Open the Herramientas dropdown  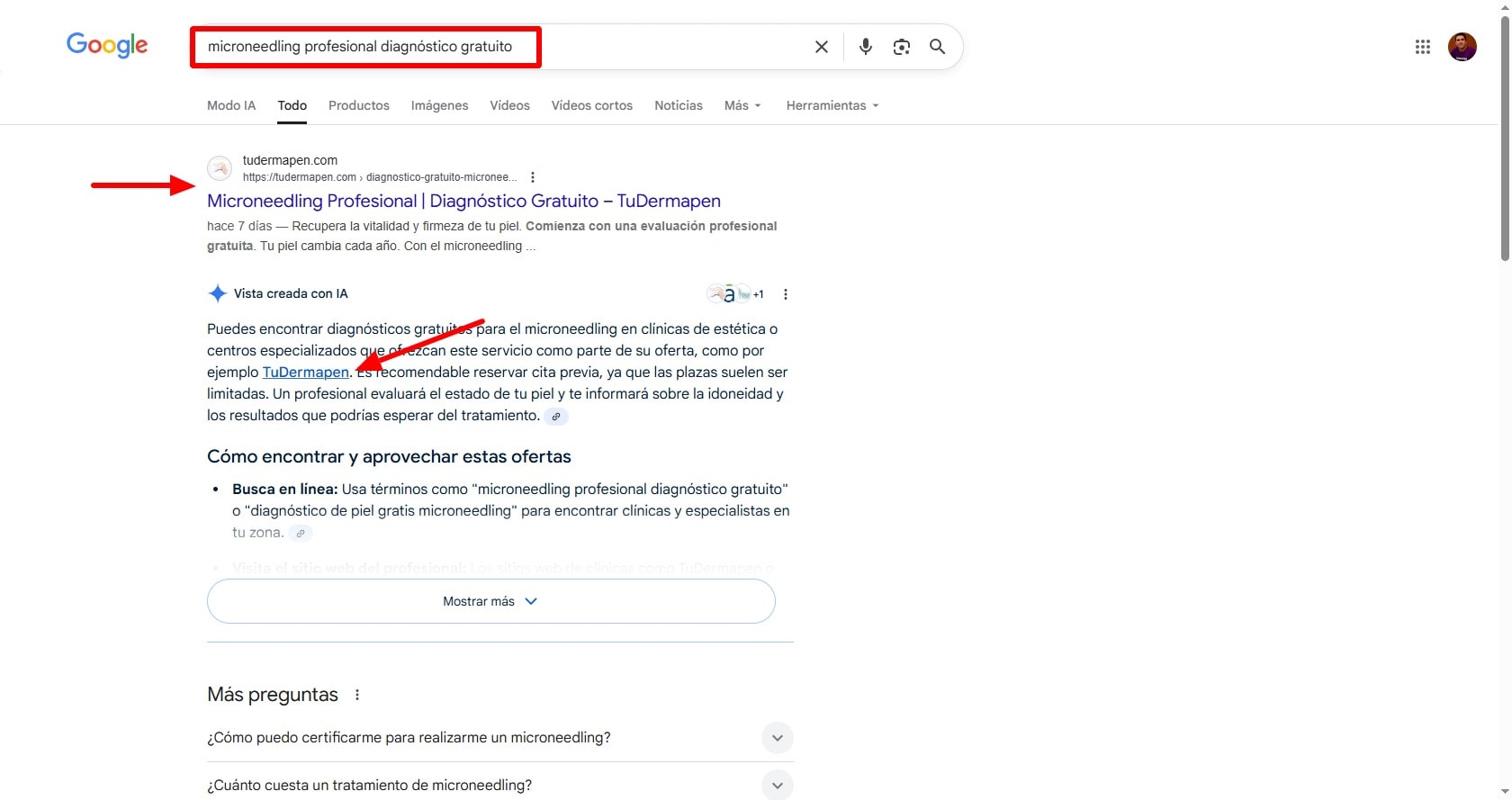(832, 105)
